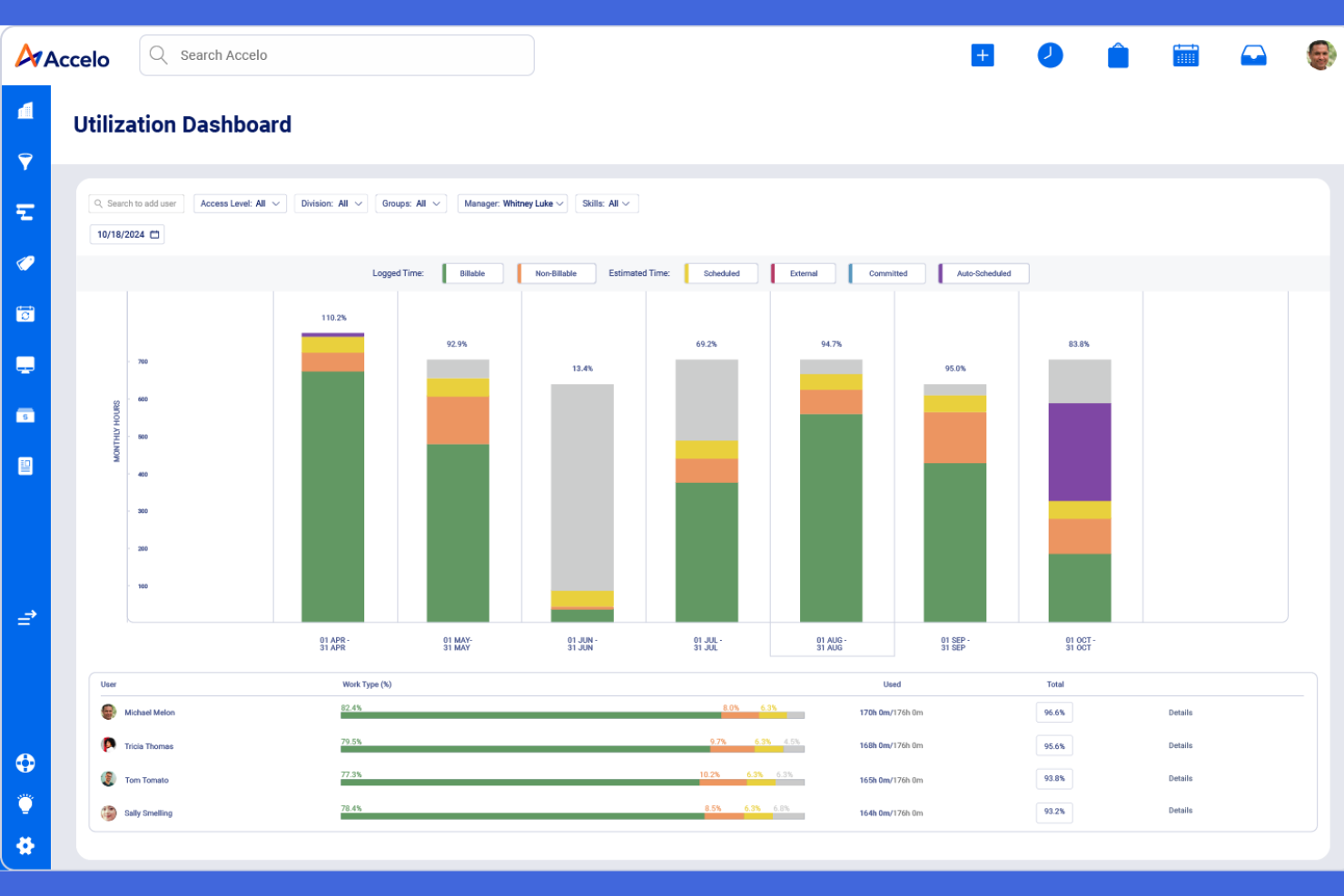Toggle the Non-Billable legend filter

[x=557, y=273]
